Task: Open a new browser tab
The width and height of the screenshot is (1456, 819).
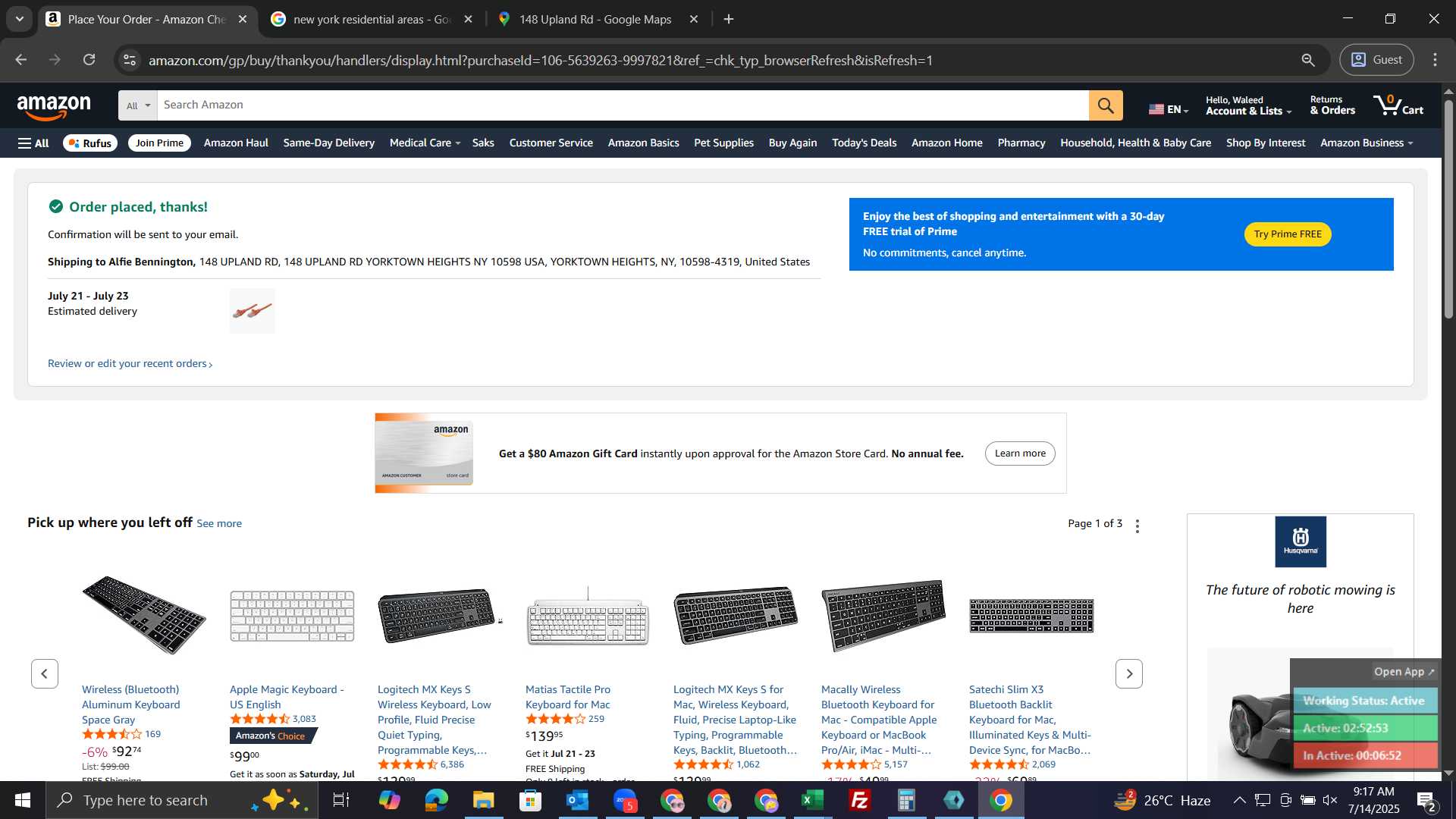Action: pyautogui.click(x=729, y=19)
